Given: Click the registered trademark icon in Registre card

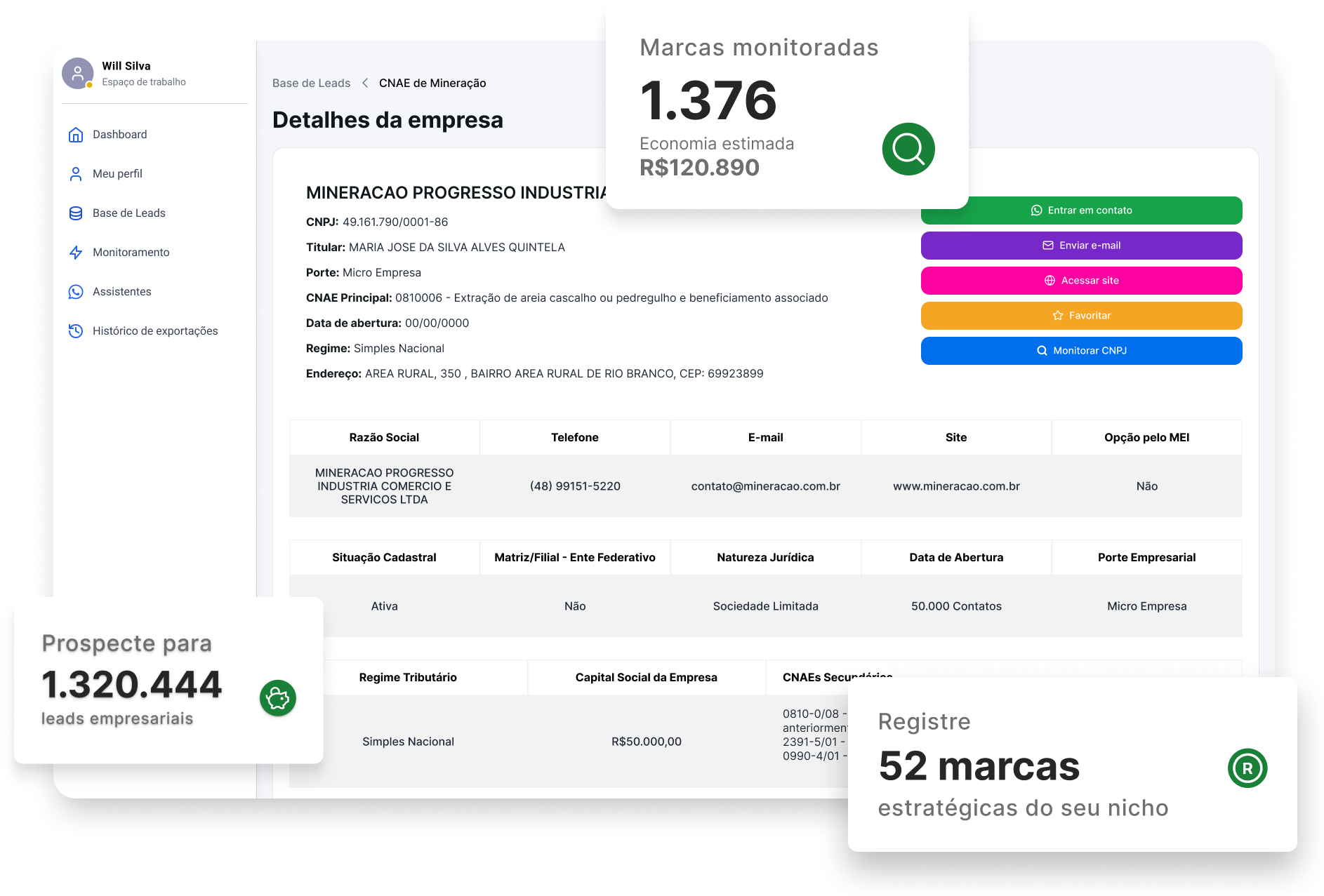Looking at the screenshot, I should (1247, 768).
